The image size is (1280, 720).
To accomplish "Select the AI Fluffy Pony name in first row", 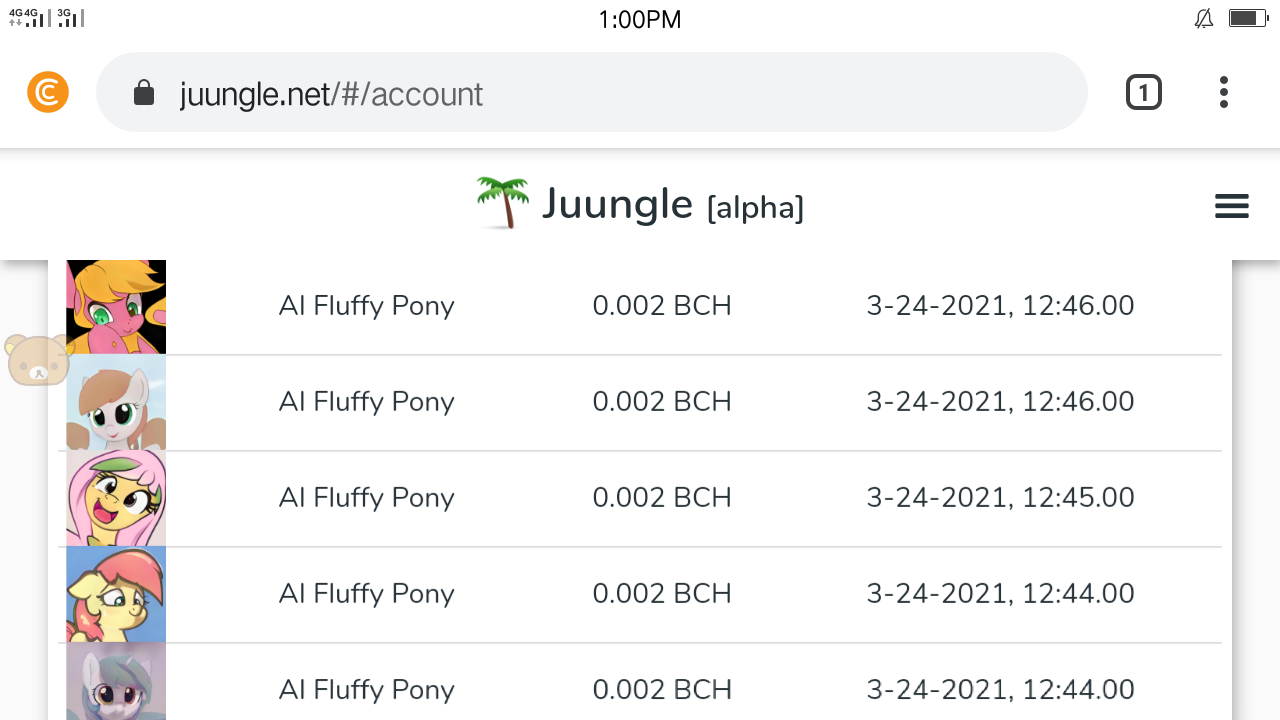I will point(366,305).
